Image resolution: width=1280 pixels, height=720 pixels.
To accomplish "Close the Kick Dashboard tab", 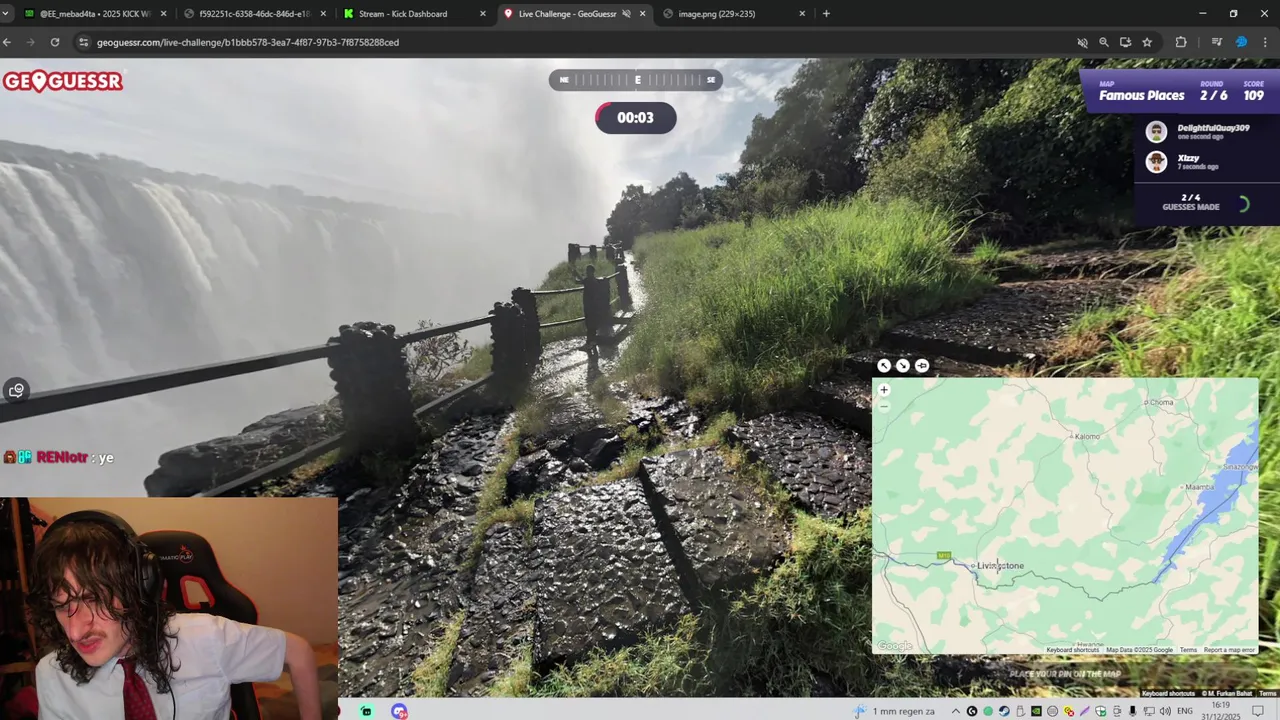I will pyautogui.click(x=483, y=14).
